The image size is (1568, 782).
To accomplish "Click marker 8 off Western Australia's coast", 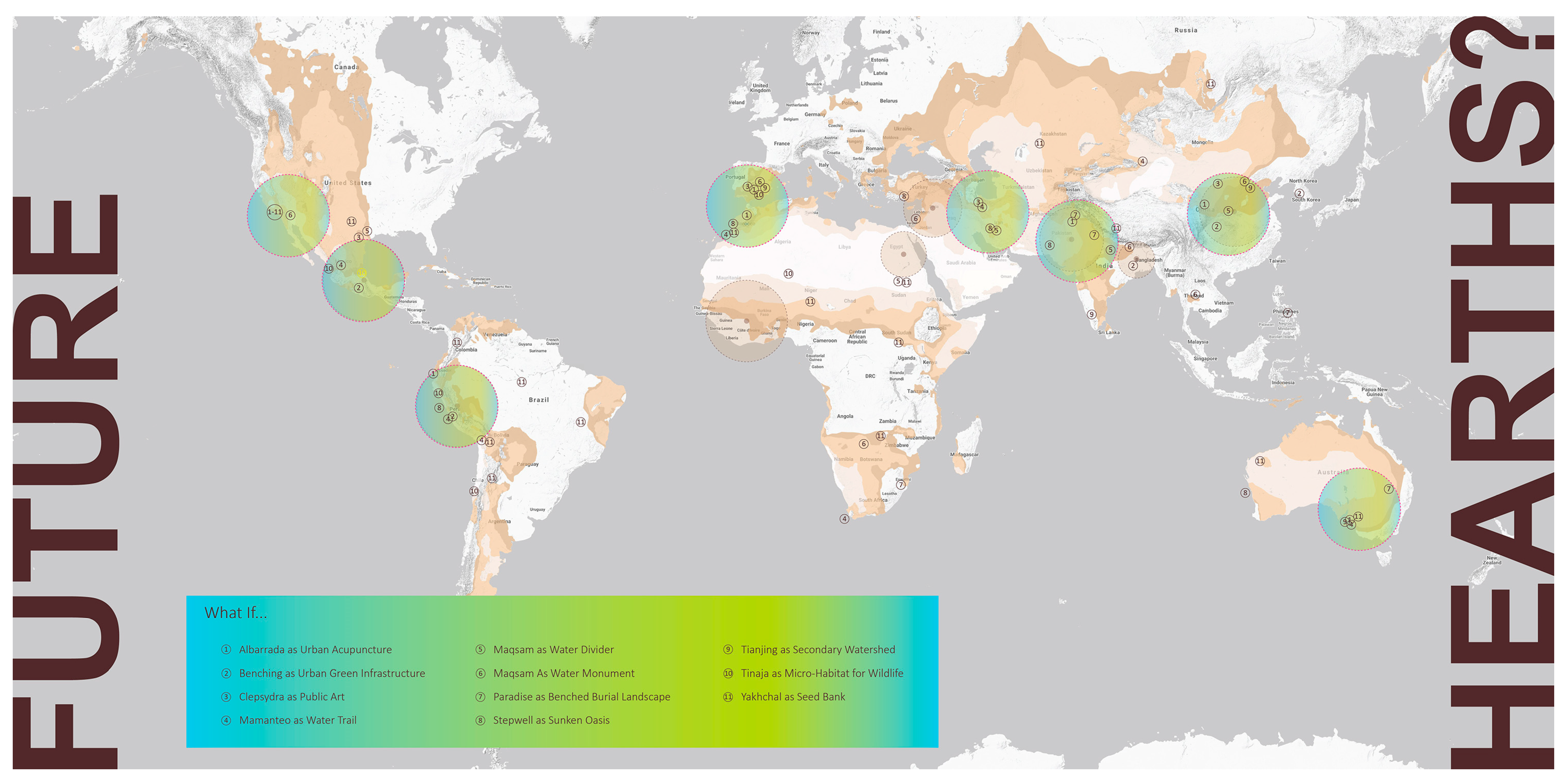I will [1245, 493].
